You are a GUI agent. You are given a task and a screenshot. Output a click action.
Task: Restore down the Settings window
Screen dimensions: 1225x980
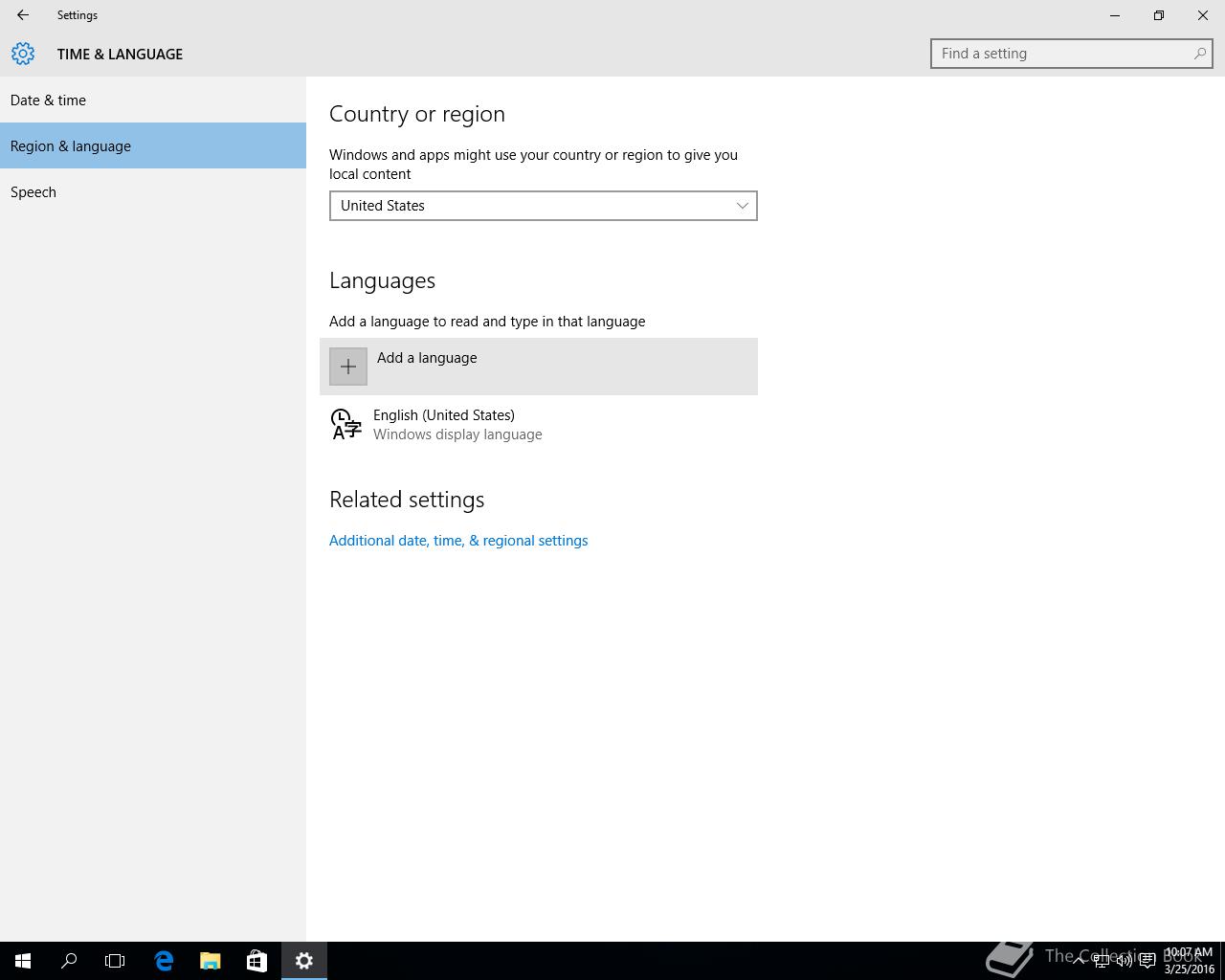1159,15
